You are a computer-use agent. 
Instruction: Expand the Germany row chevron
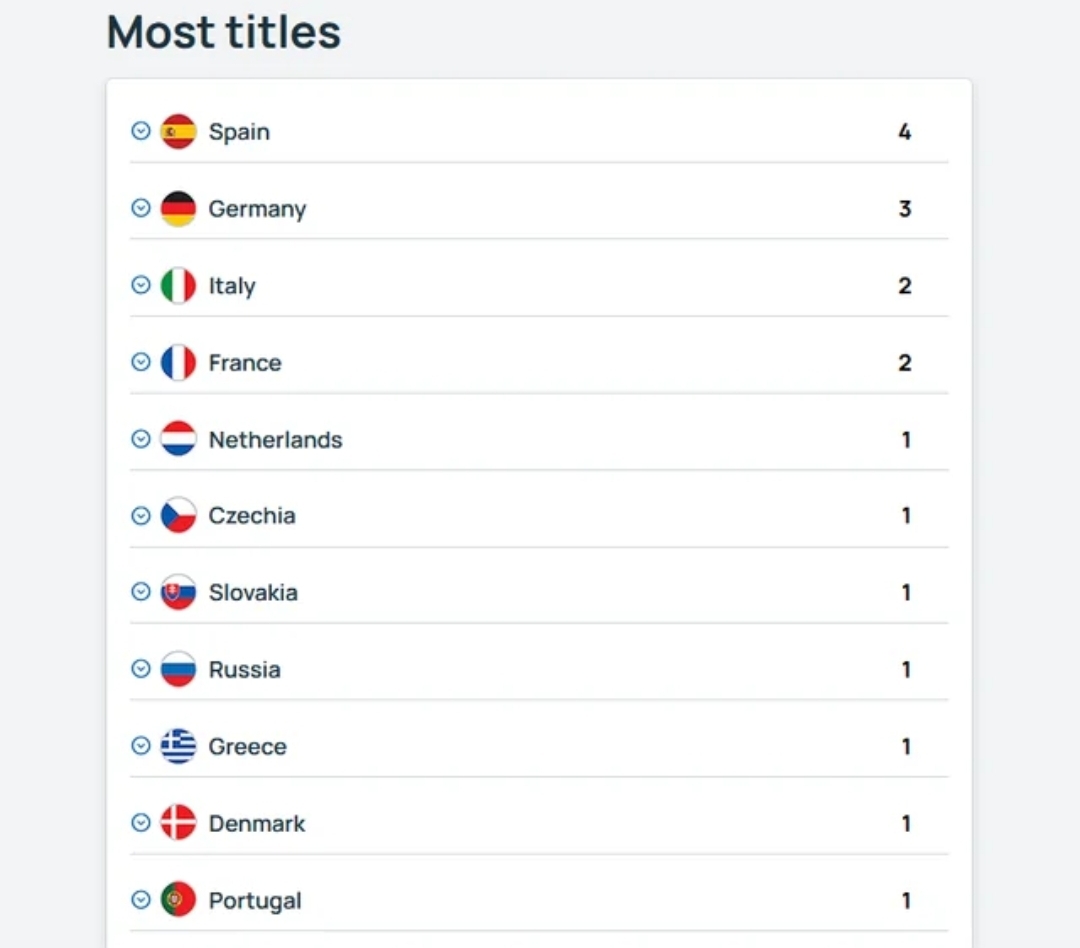coord(141,208)
